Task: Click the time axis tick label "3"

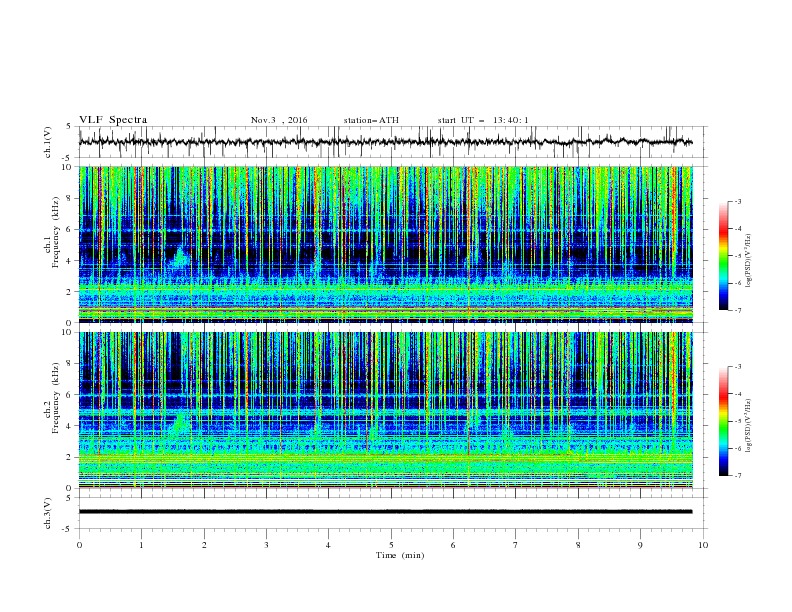Action: (x=266, y=545)
